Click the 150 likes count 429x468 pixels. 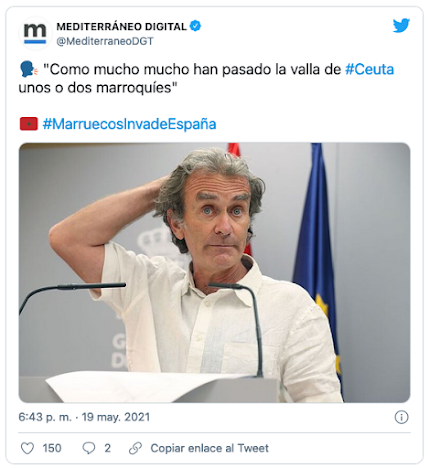pyautogui.click(x=52, y=448)
